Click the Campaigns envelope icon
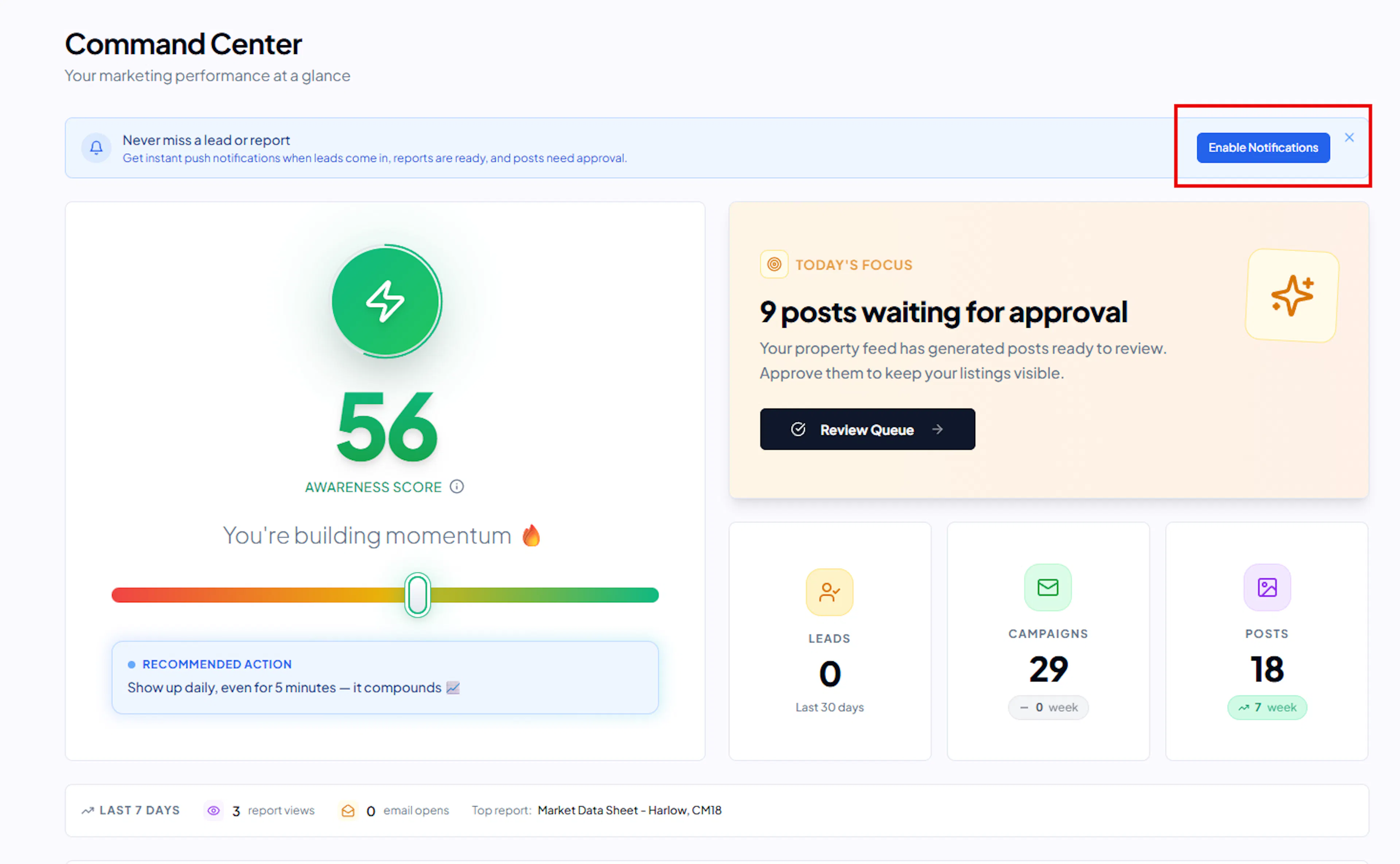1400x864 pixels. [1047, 587]
